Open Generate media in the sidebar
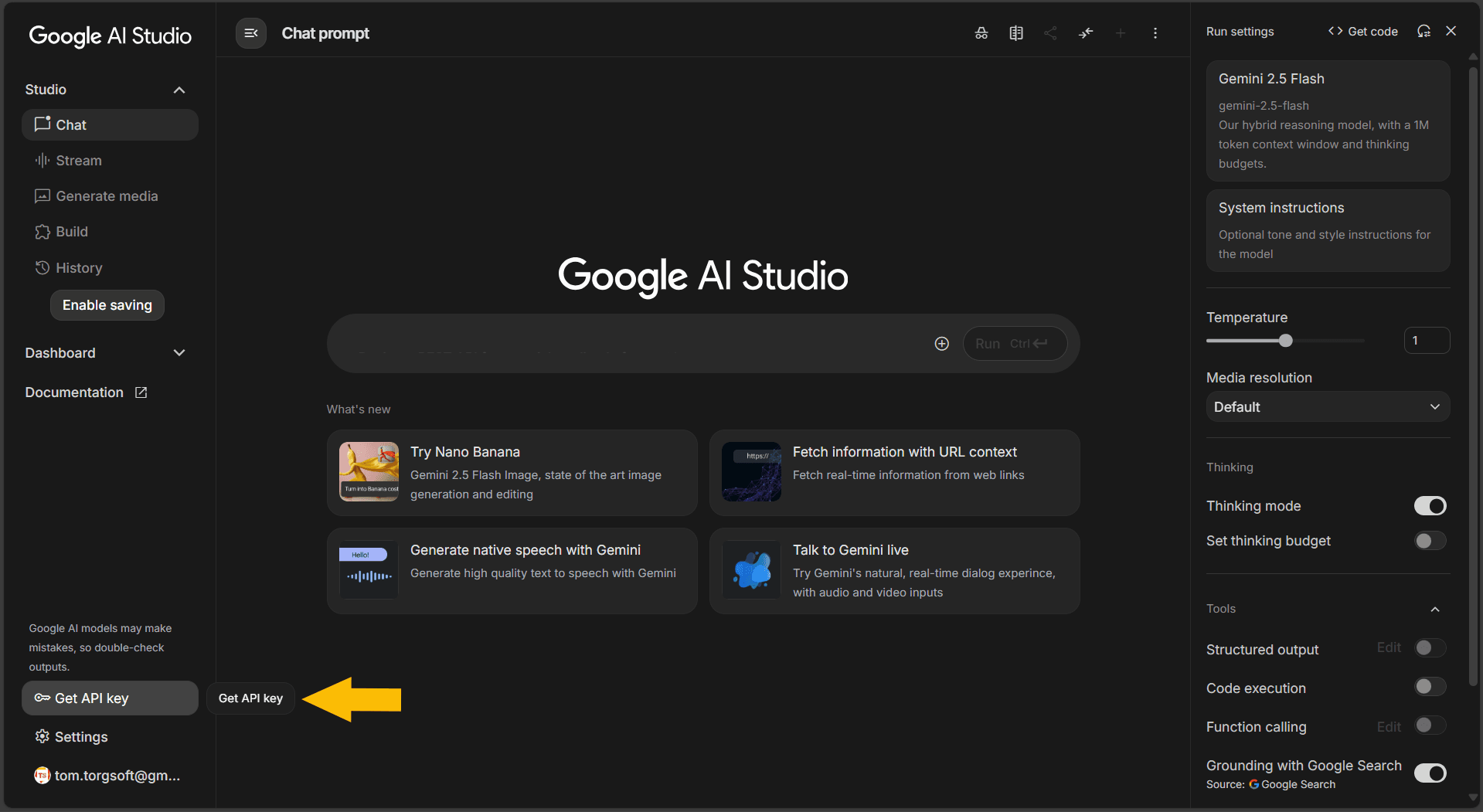Image resolution: width=1483 pixels, height=812 pixels. point(106,196)
